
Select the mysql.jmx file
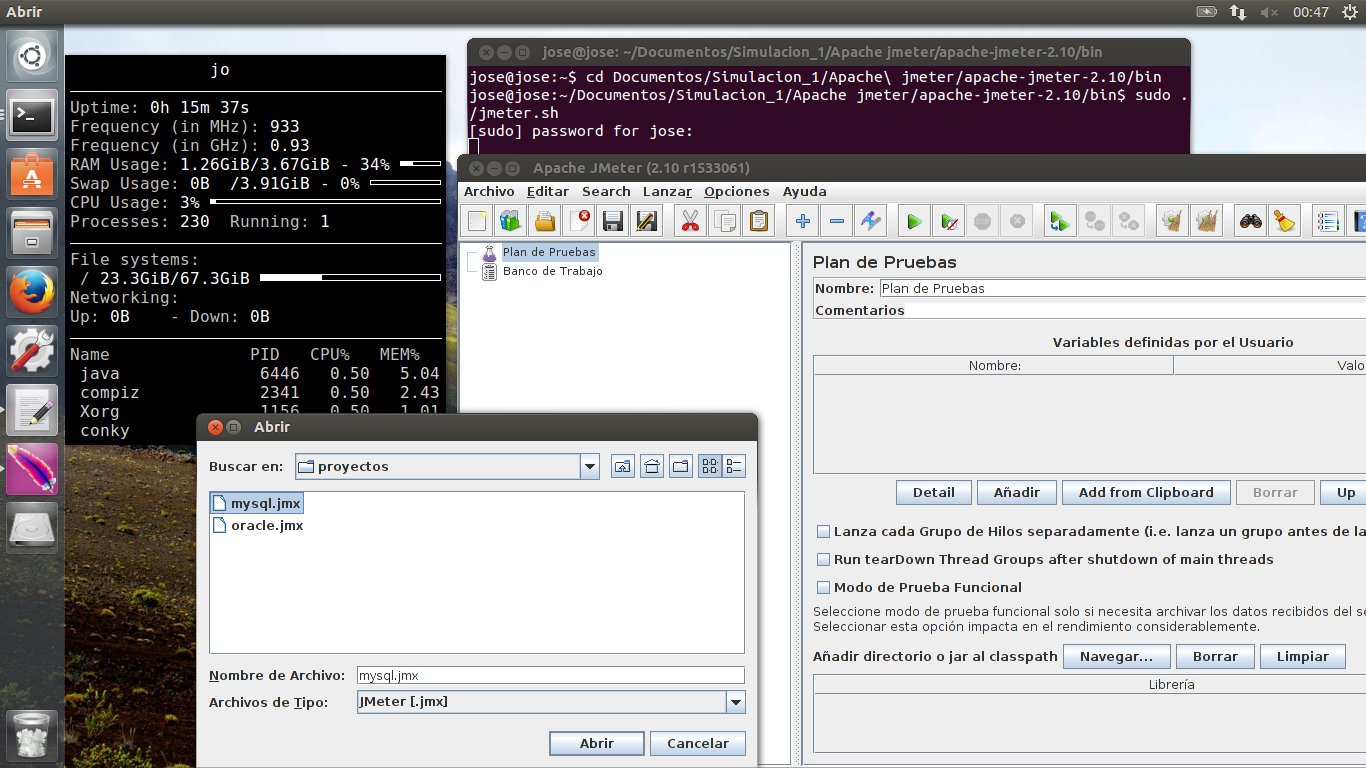pyautogui.click(x=258, y=503)
